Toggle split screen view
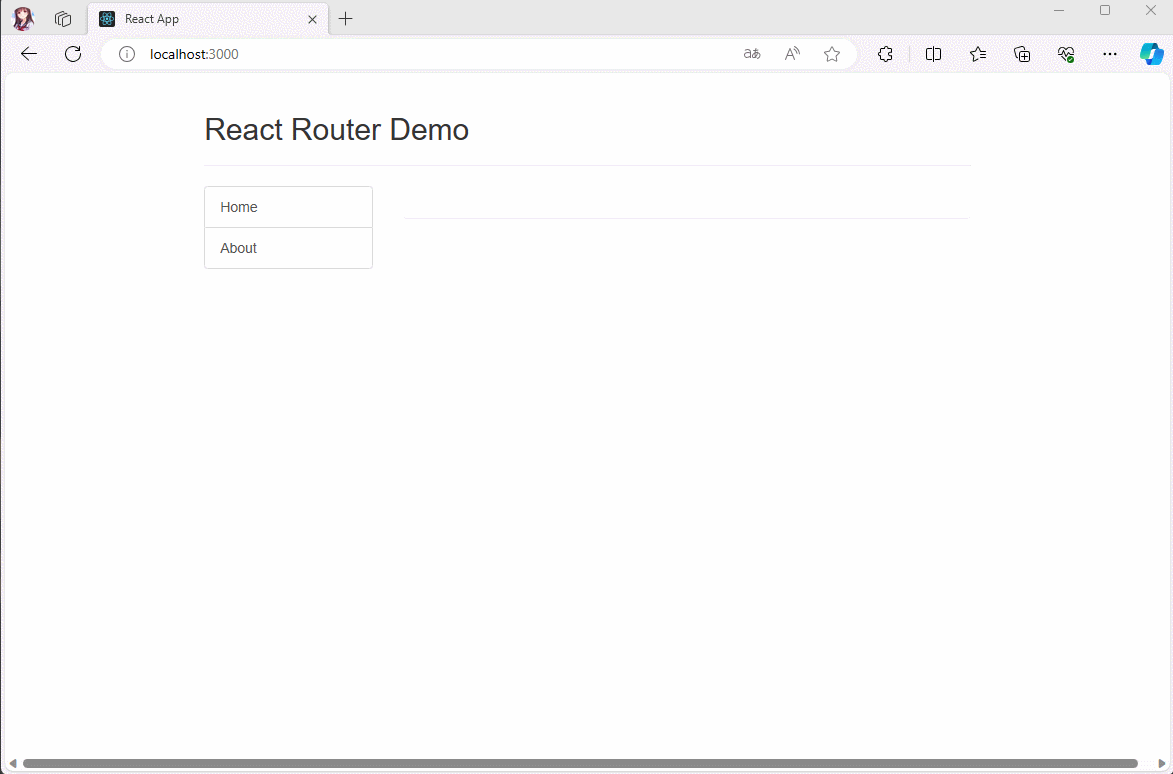 point(934,54)
